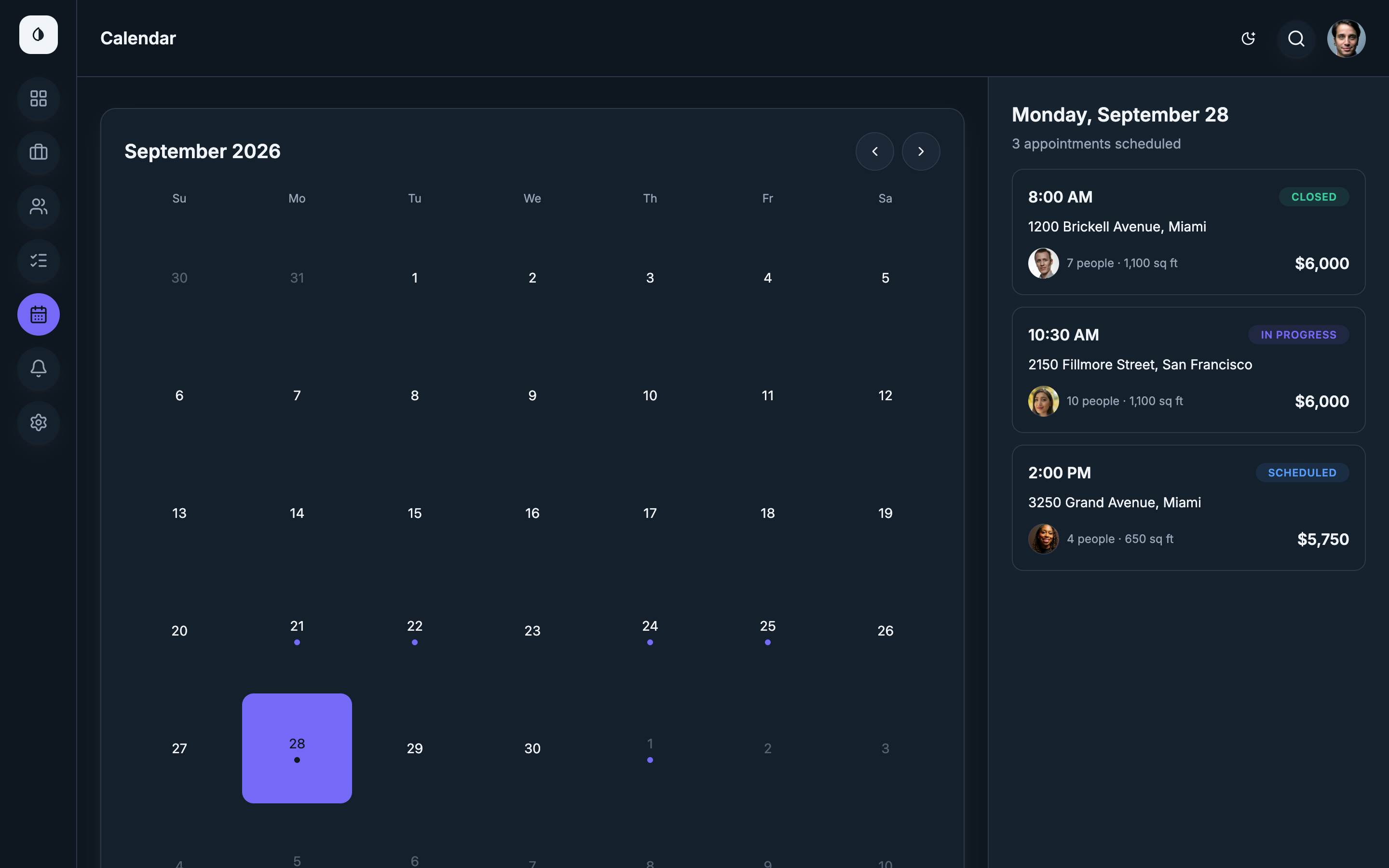The width and height of the screenshot is (1389, 868).
Task: Open the dashboard grid icon
Action: click(x=39, y=99)
